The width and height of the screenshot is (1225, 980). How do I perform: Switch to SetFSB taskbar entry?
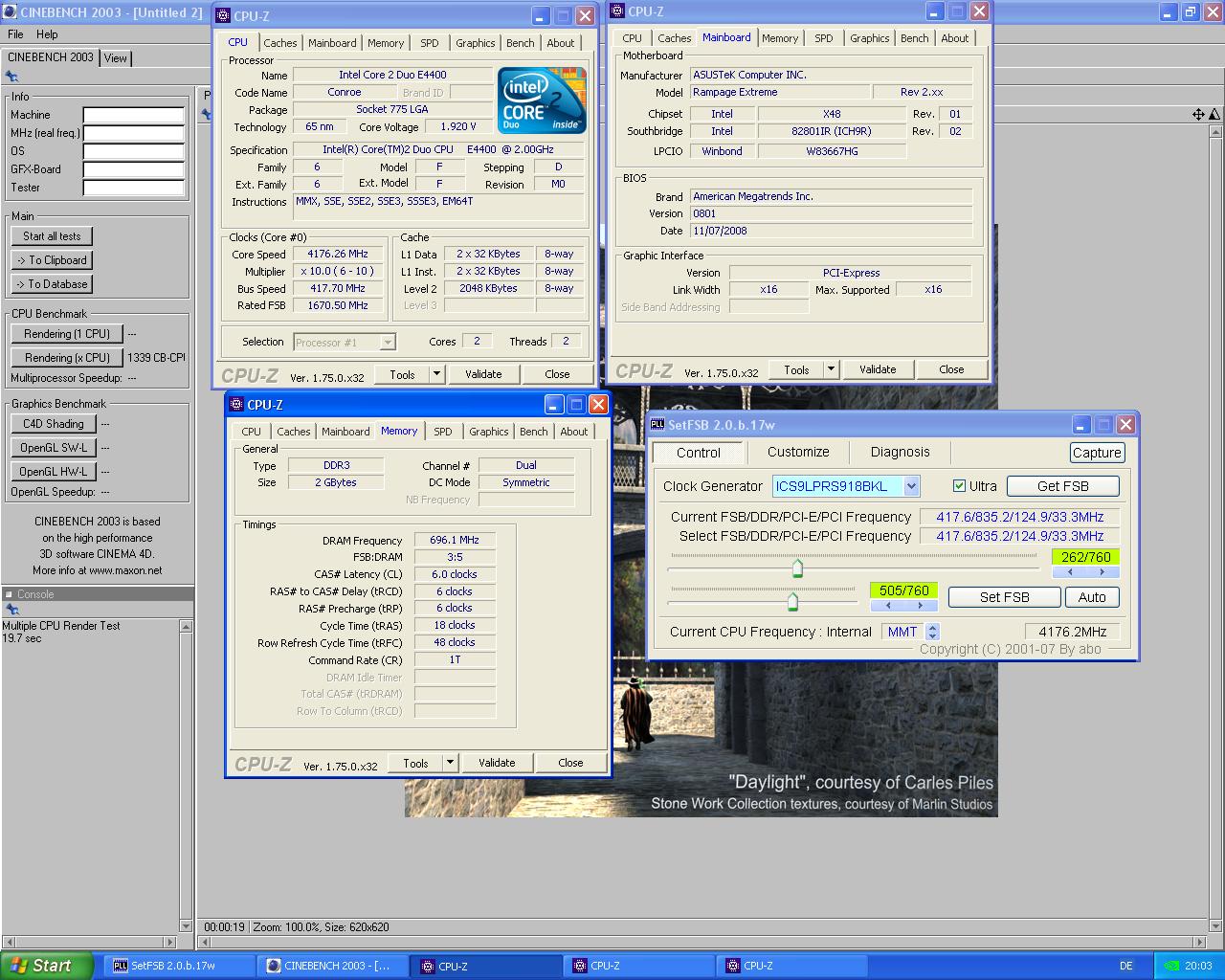click(x=181, y=966)
